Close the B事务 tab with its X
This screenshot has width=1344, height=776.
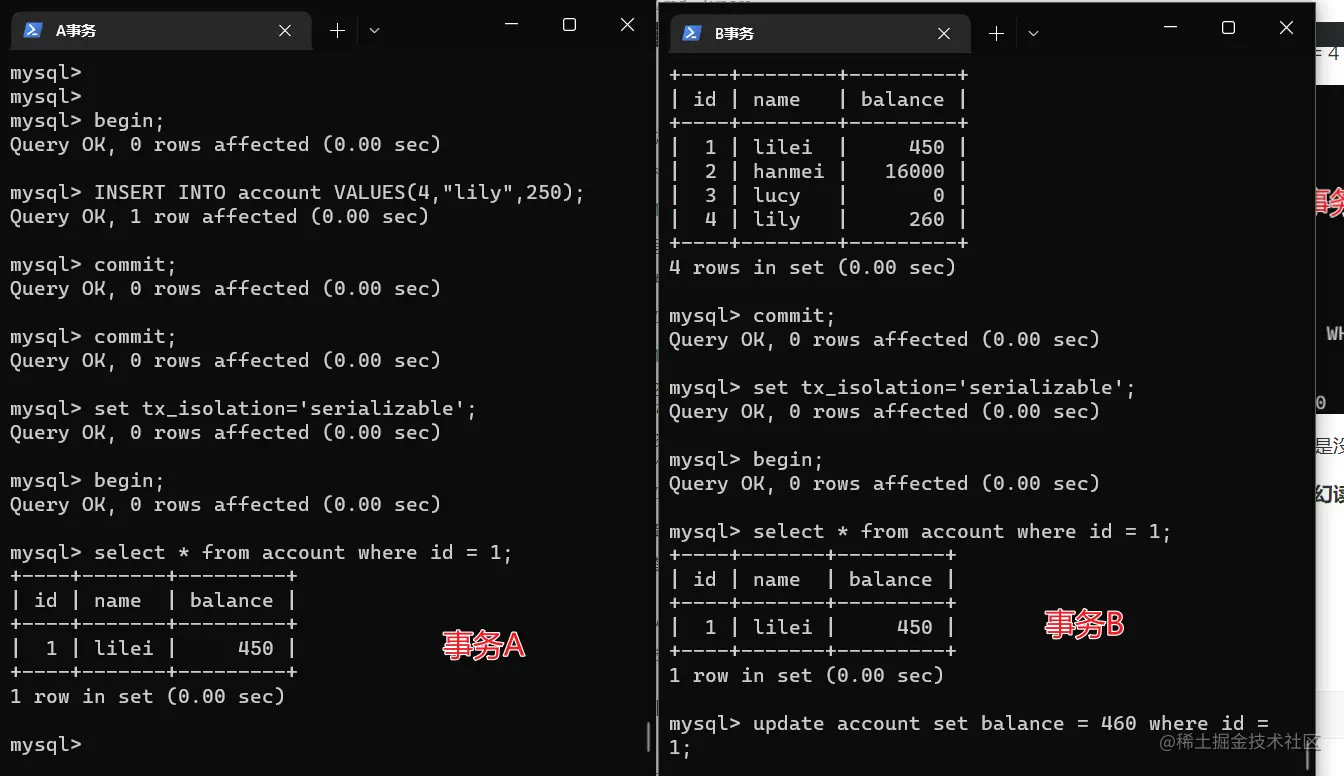coord(943,34)
